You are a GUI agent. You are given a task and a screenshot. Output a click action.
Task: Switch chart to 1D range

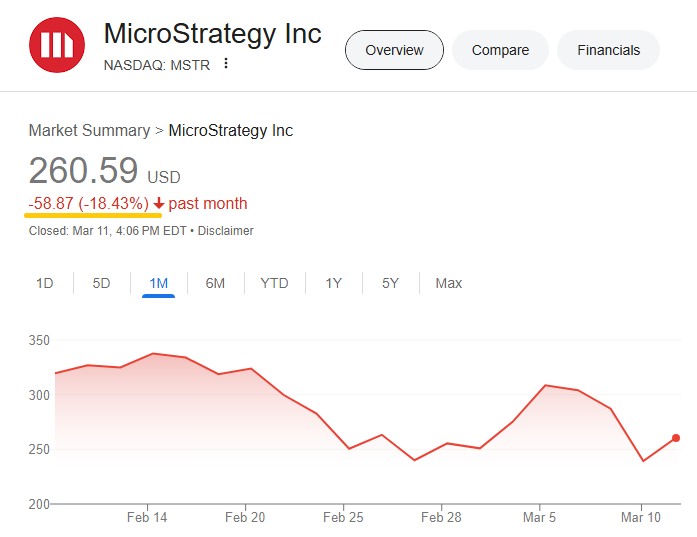(44, 283)
